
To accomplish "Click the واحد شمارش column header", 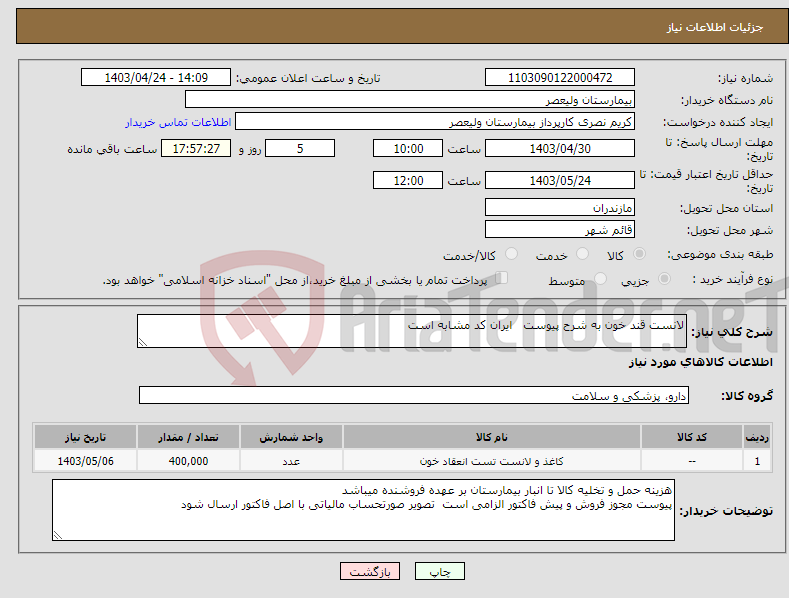I will click(x=291, y=437).
